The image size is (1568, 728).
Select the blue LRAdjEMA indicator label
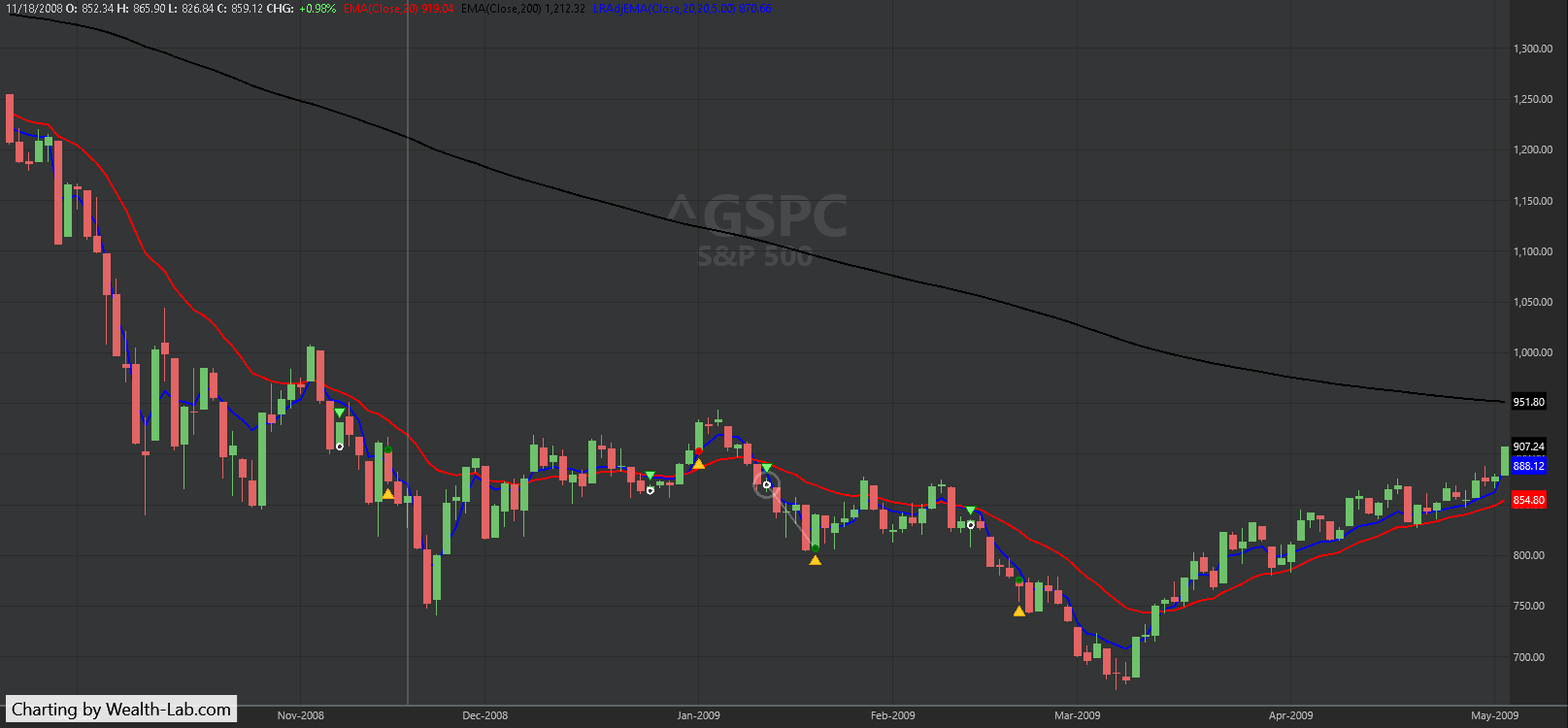pyautogui.click(x=682, y=9)
